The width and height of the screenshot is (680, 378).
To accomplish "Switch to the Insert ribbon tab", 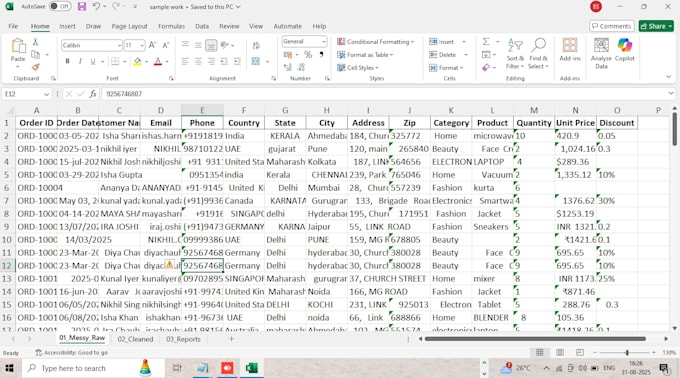I will 67,26.
